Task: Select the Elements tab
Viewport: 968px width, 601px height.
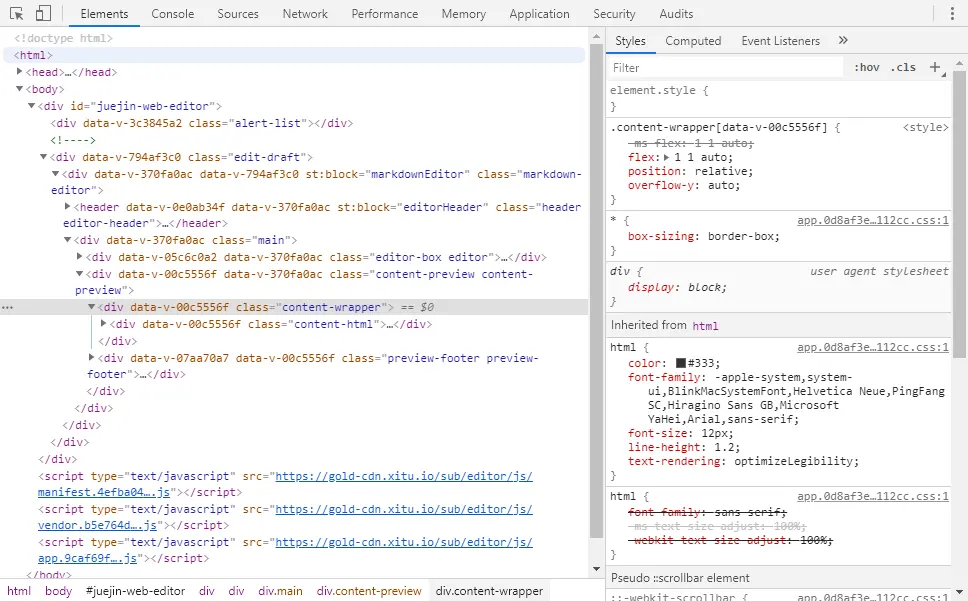Action: [x=104, y=14]
